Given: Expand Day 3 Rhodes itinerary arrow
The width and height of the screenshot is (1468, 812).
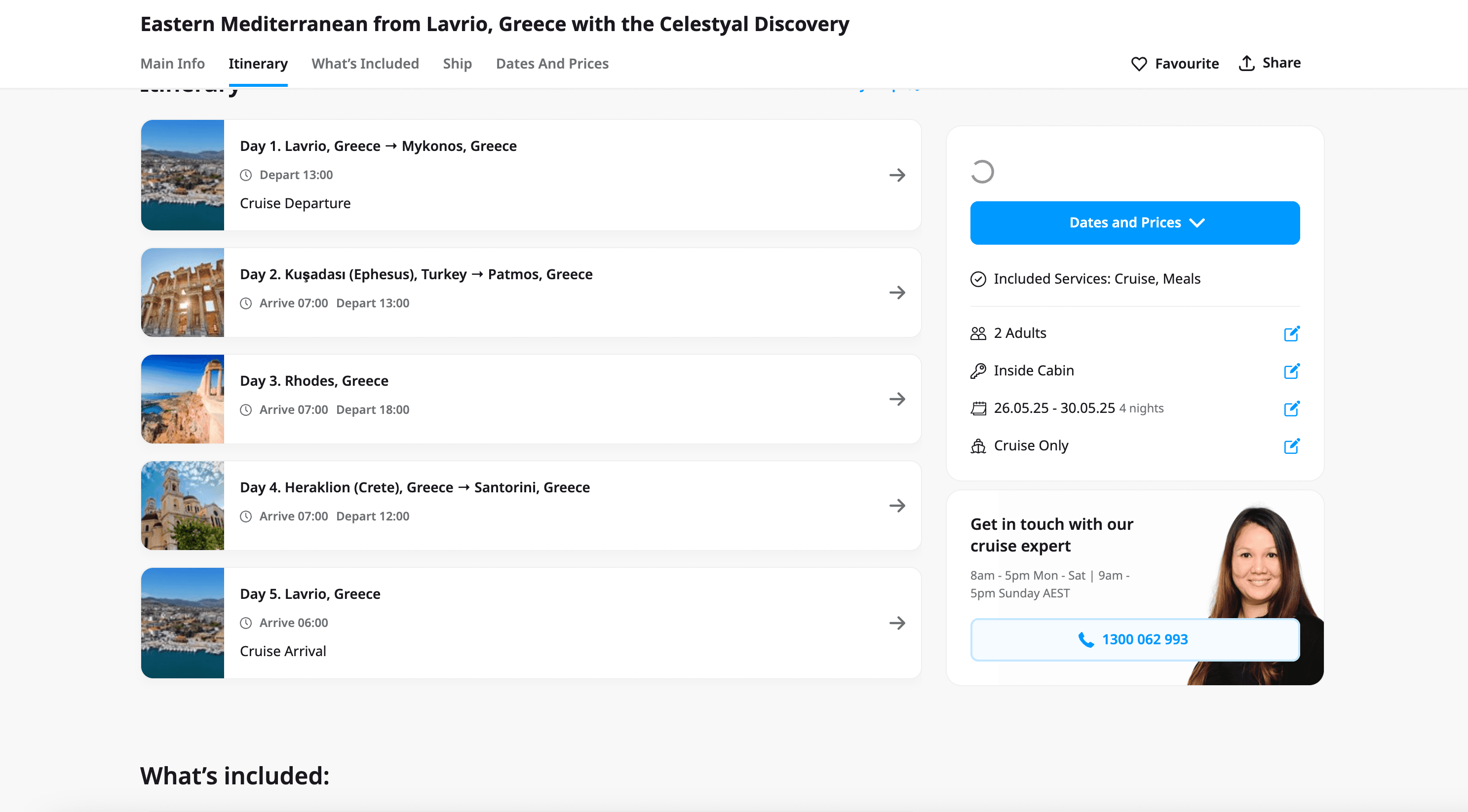Looking at the screenshot, I should pos(897,399).
